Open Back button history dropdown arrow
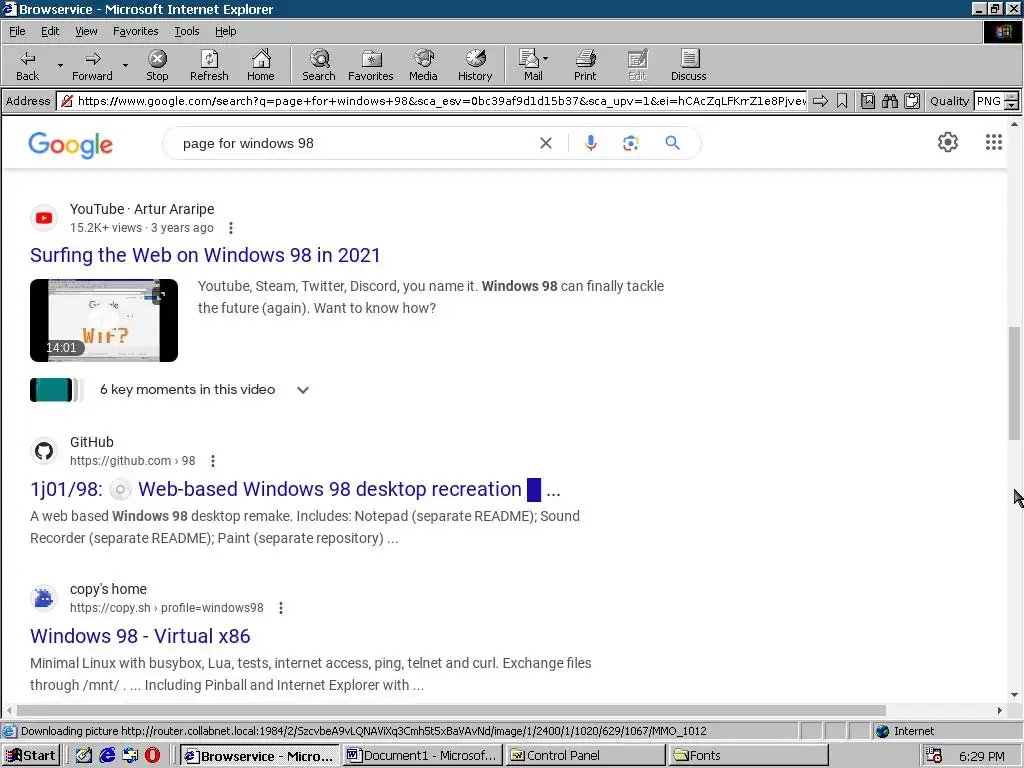 point(60,65)
